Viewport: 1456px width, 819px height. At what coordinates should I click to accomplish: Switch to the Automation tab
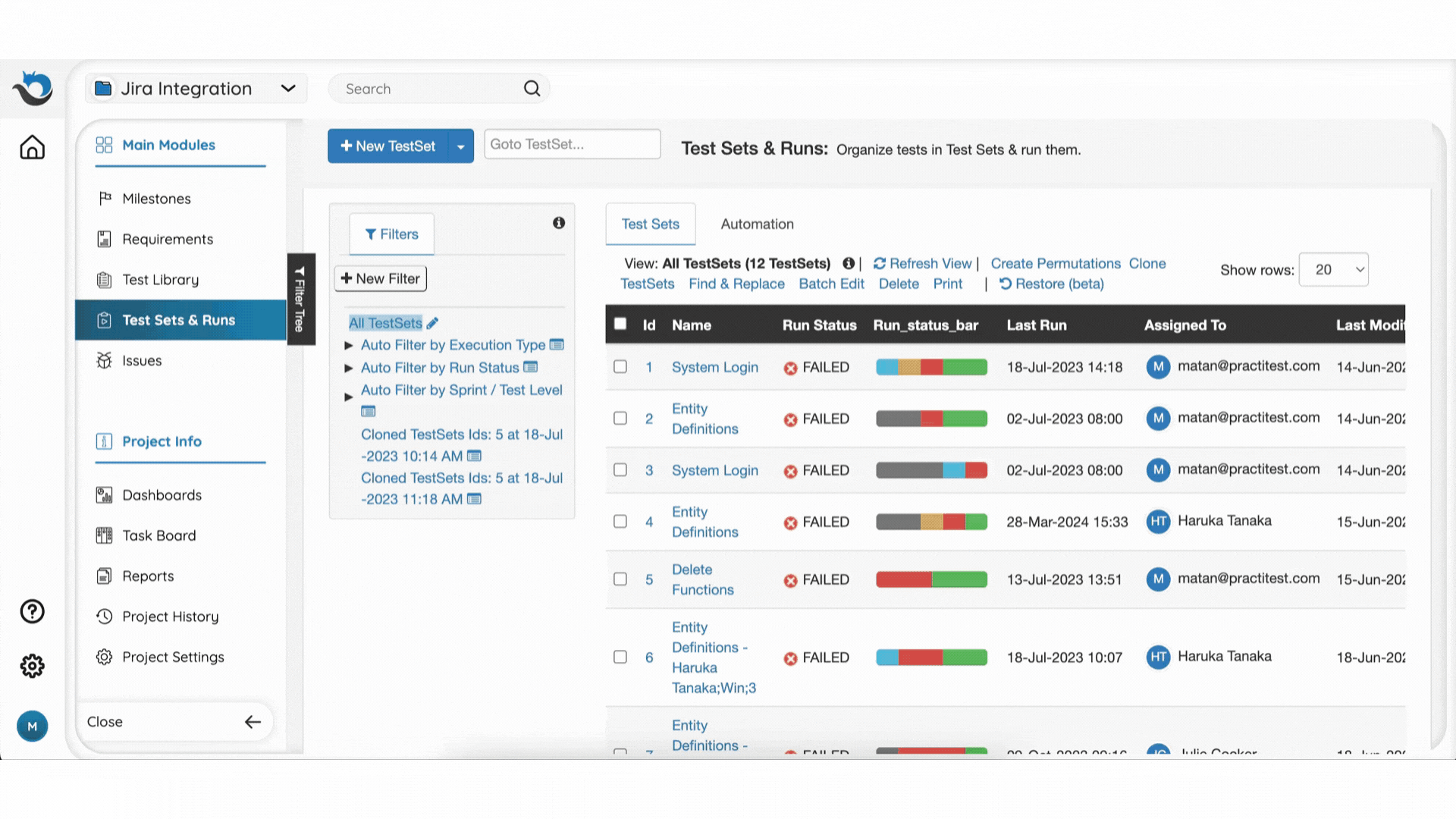[x=757, y=224]
